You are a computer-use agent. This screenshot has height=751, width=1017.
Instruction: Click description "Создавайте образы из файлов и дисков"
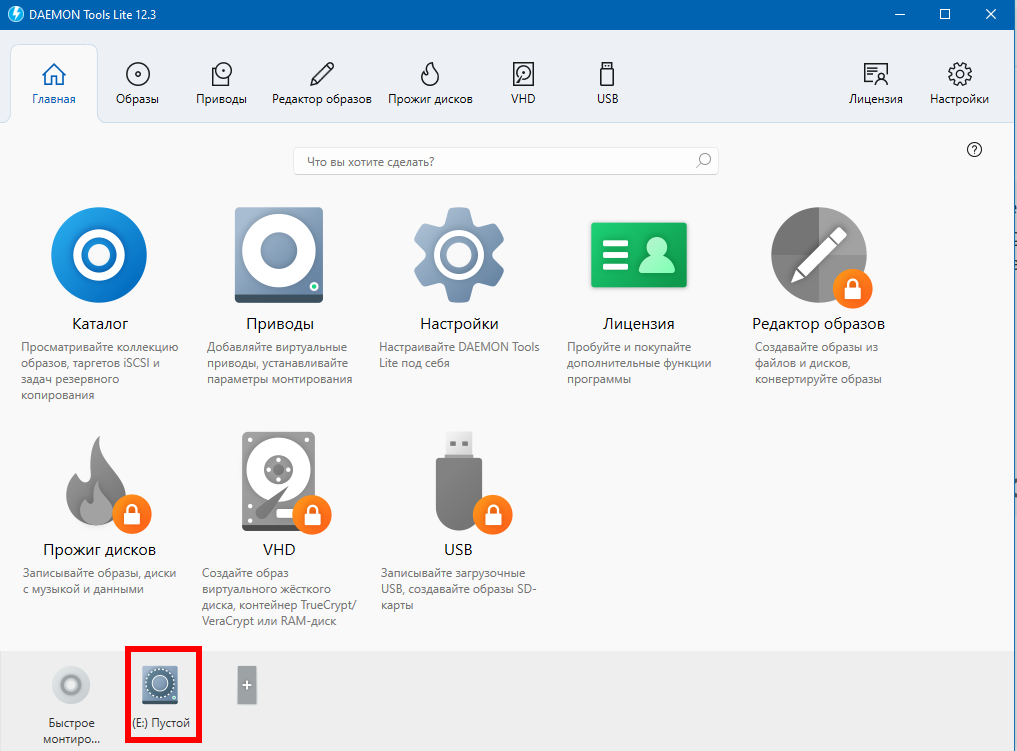click(x=818, y=363)
